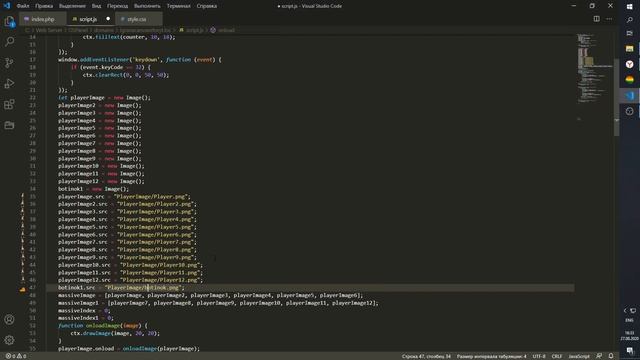The image size is (640, 360).
Task: Click the split editor icon
Action: (x=596, y=19)
